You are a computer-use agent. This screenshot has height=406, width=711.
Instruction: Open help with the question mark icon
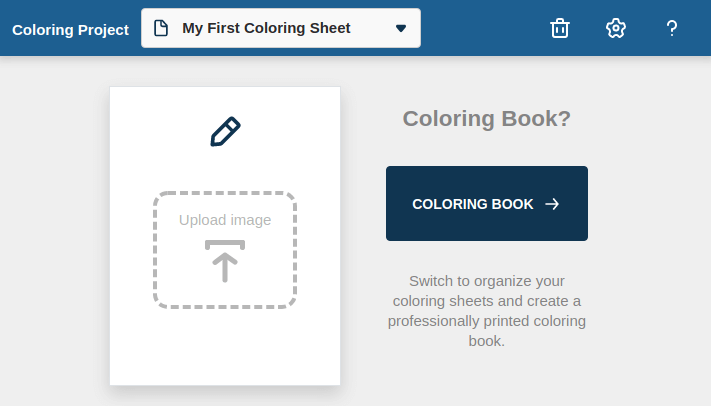[672, 29]
